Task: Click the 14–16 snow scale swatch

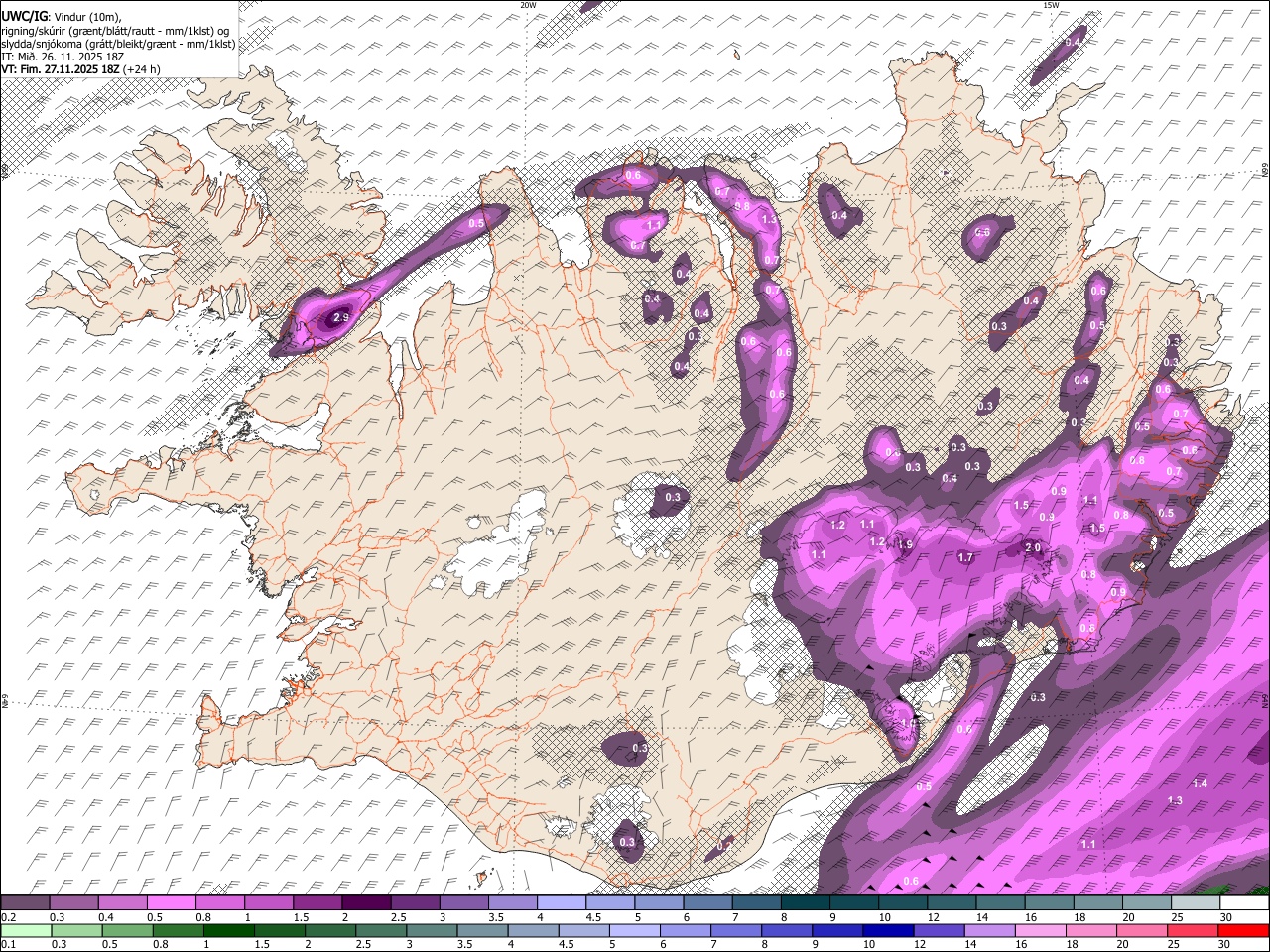Action: [1001, 903]
